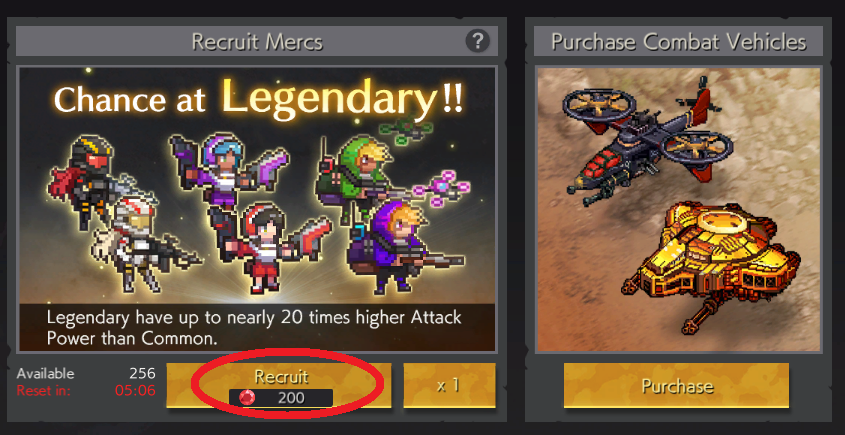Click the Available 256 counter

coord(86,374)
